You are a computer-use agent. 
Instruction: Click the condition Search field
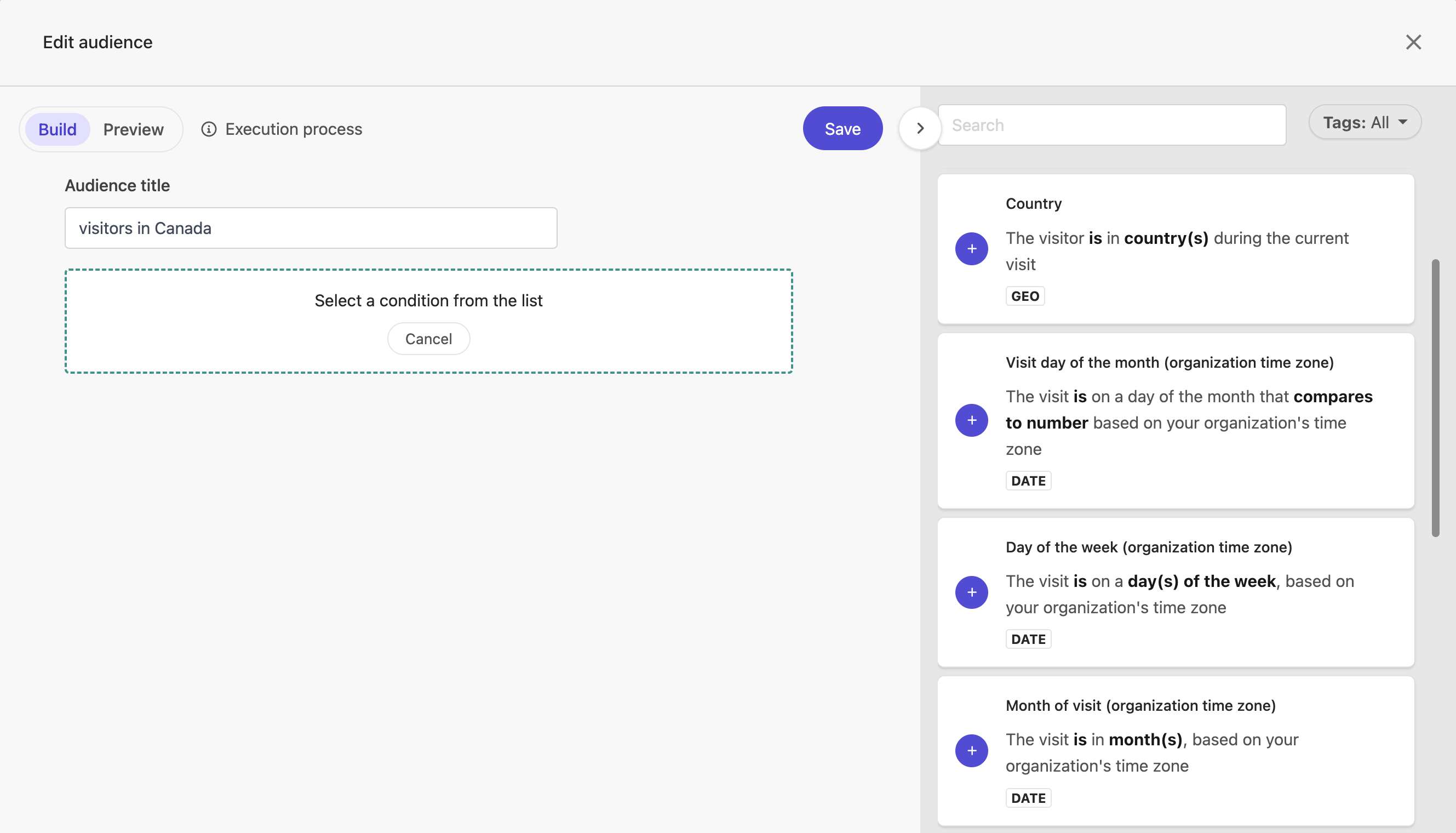click(x=1112, y=125)
